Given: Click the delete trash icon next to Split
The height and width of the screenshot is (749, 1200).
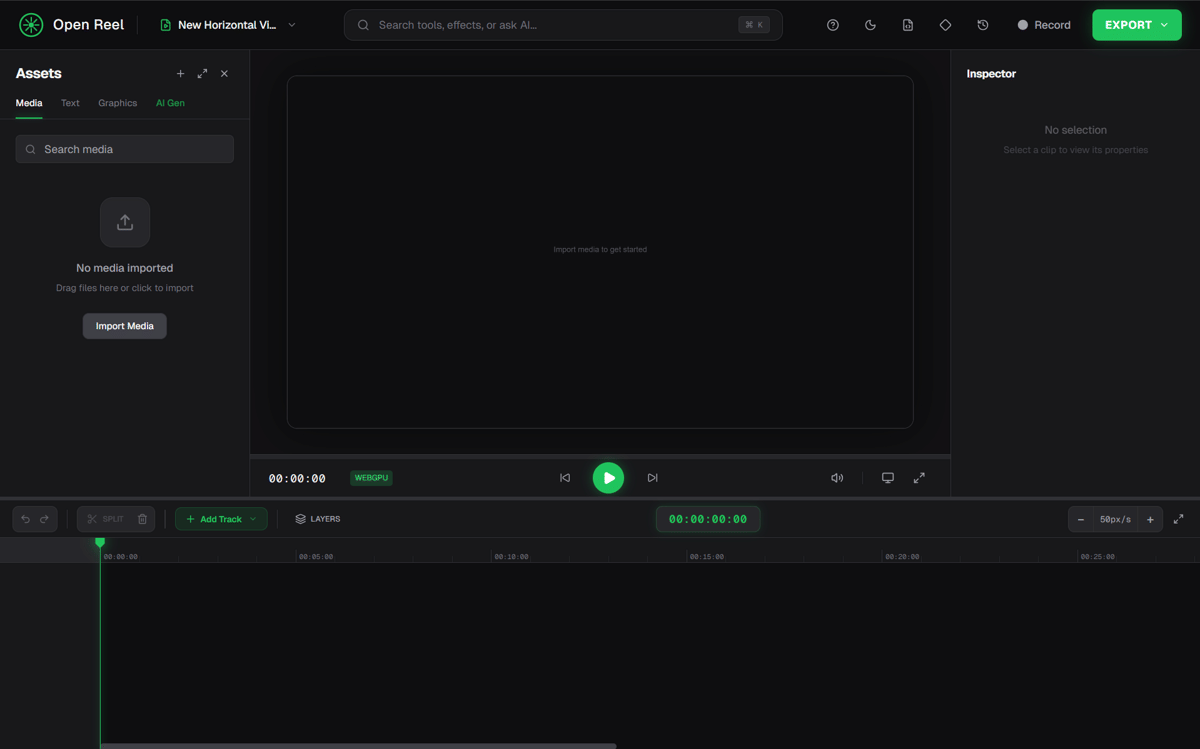Looking at the screenshot, I should (142, 518).
